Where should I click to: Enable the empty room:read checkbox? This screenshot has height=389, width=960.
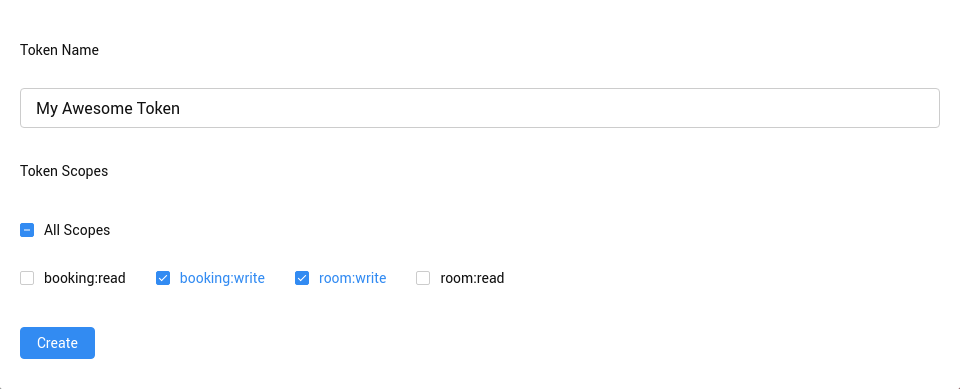tap(423, 278)
